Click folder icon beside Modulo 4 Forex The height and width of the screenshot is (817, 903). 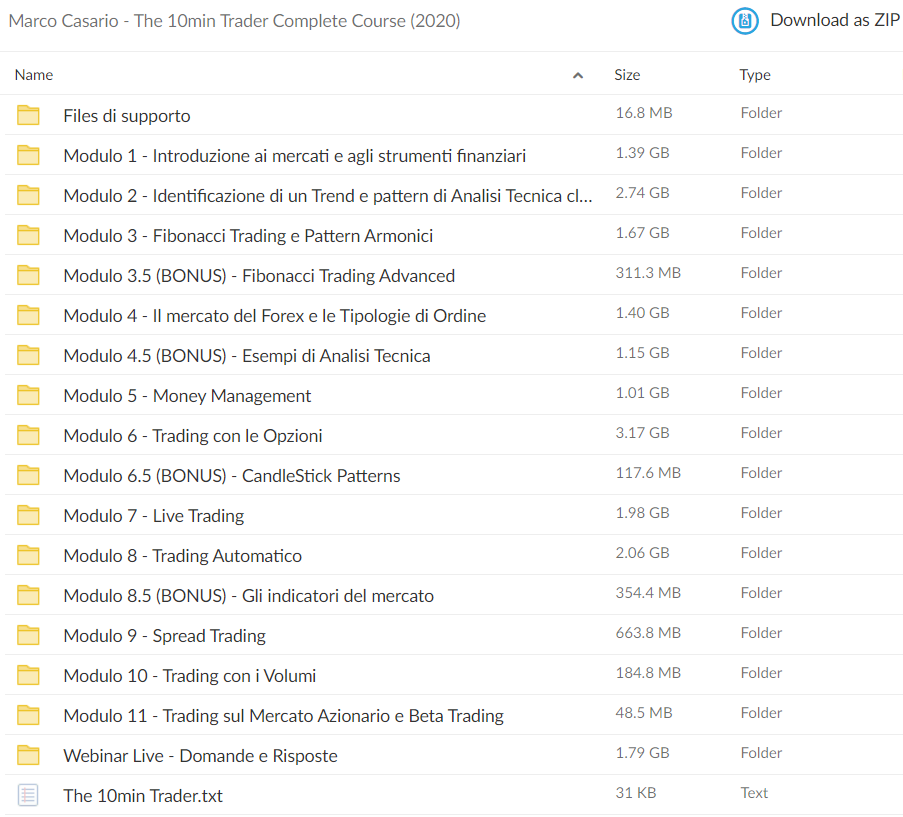tap(28, 316)
